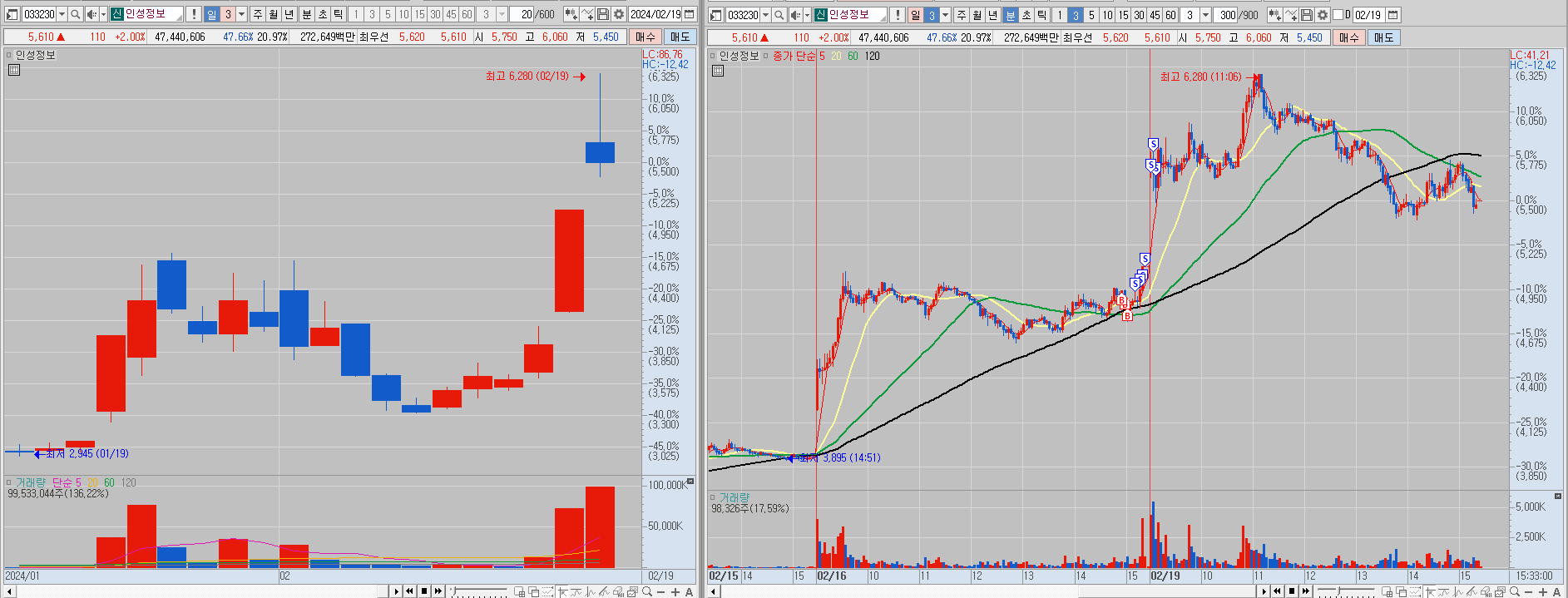This screenshot has width=1568, height=598.
Task: Open interval combo dropdown after 60 in right chart
Action: tap(1205, 15)
